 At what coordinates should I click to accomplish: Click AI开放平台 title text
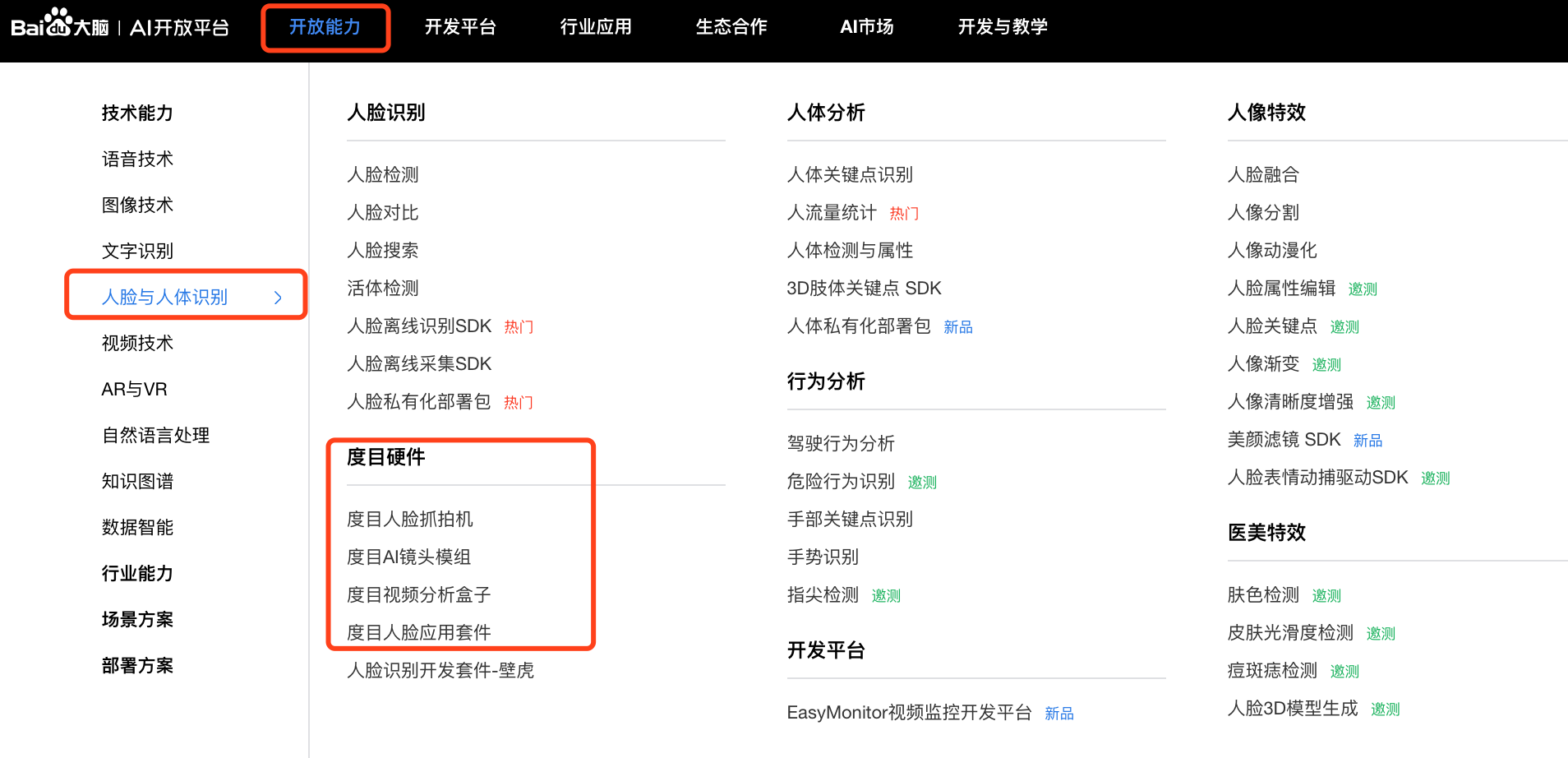[180, 28]
